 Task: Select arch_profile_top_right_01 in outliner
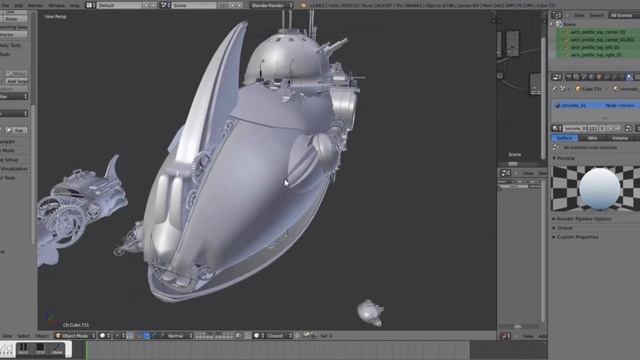(x=596, y=55)
